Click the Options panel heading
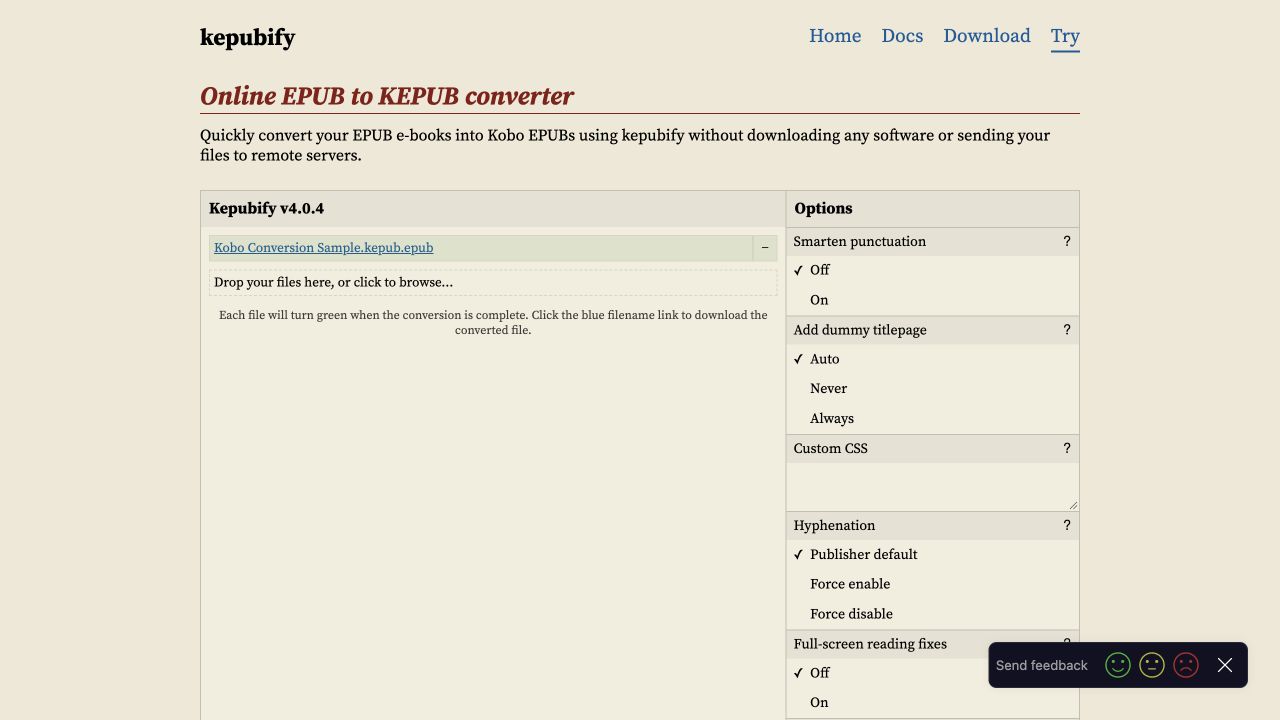Viewport: 1280px width, 720px height. coord(823,208)
